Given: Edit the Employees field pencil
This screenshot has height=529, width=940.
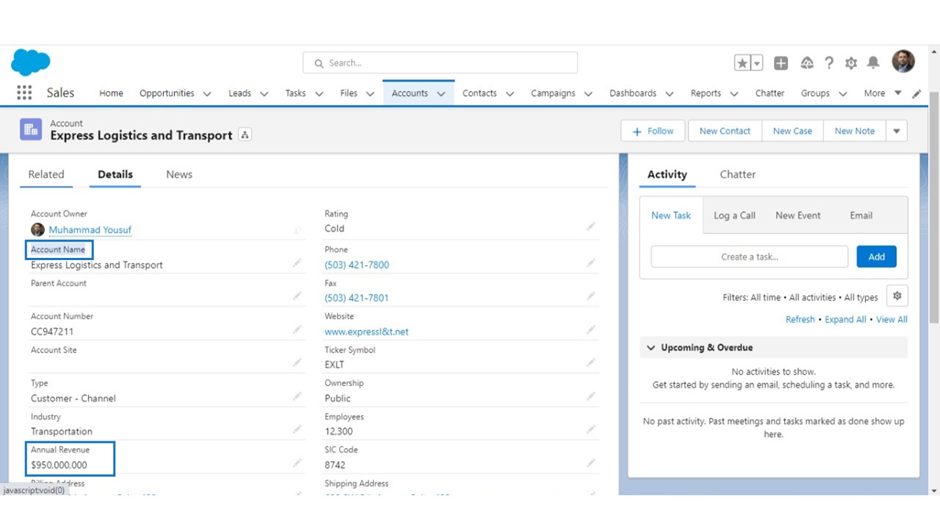Looking at the screenshot, I should 590,429.
